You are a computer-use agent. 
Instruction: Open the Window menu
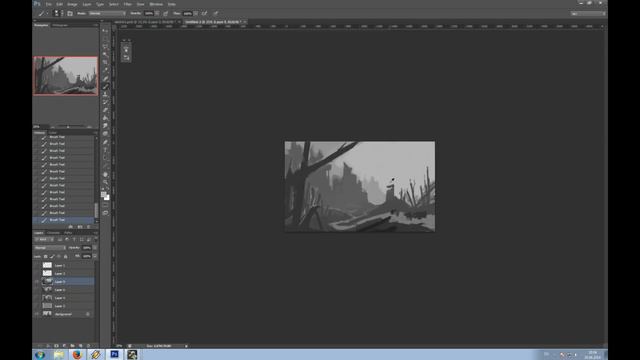point(156,4)
